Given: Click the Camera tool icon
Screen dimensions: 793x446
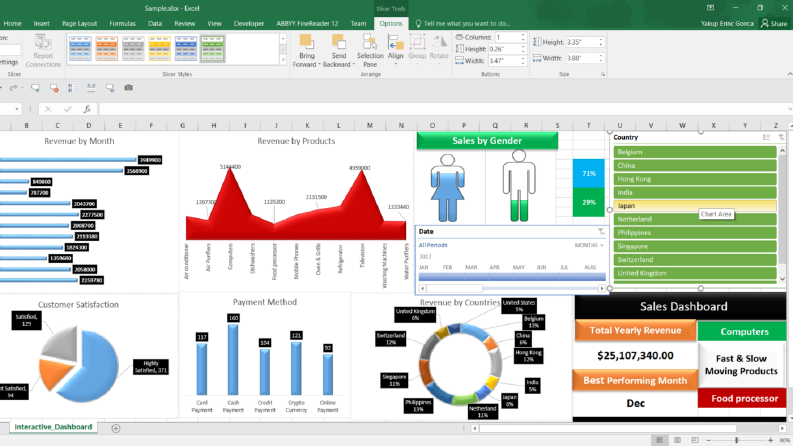Looking at the screenshot, I should pos(128,88).
